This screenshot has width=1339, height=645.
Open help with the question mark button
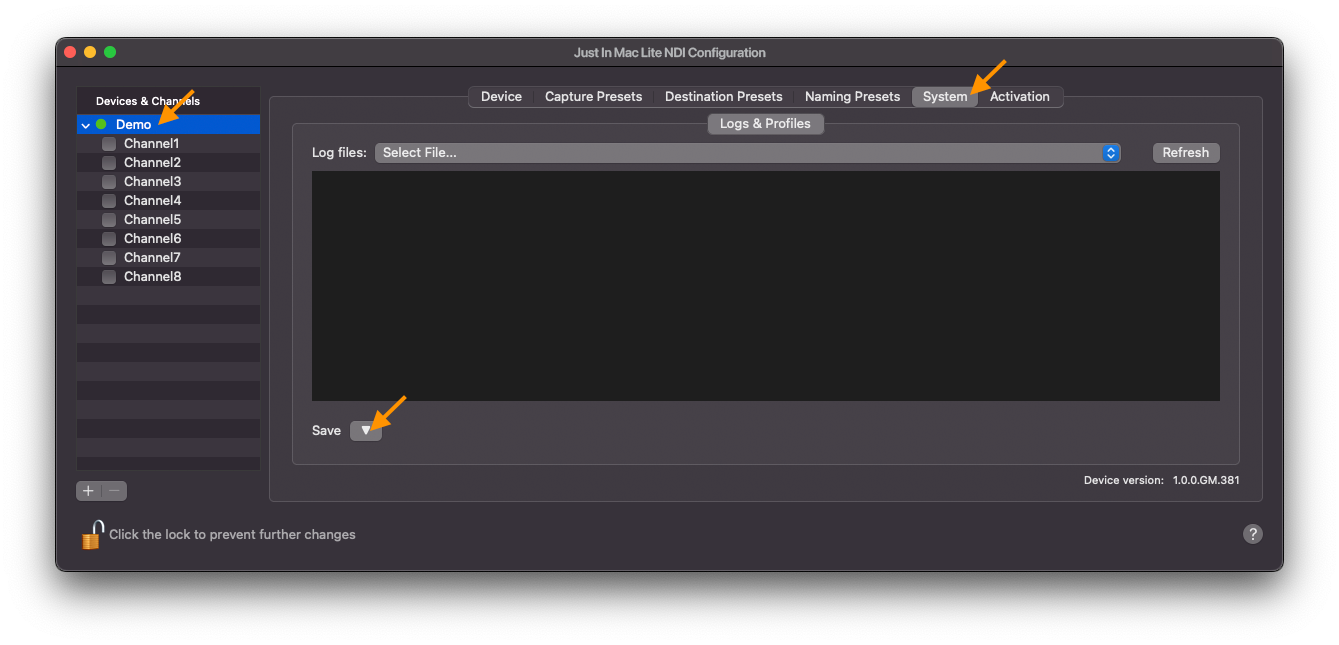click(x=1252, y=534)
